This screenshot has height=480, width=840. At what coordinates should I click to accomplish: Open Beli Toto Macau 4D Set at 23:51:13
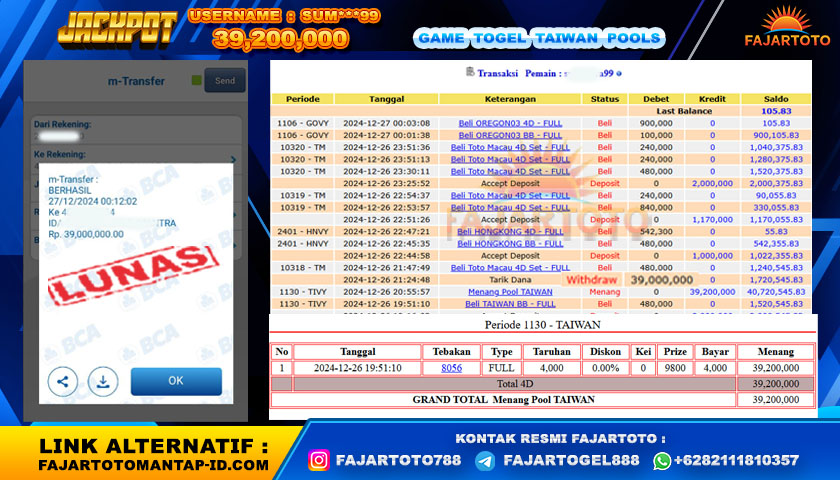tap(510, 160)
